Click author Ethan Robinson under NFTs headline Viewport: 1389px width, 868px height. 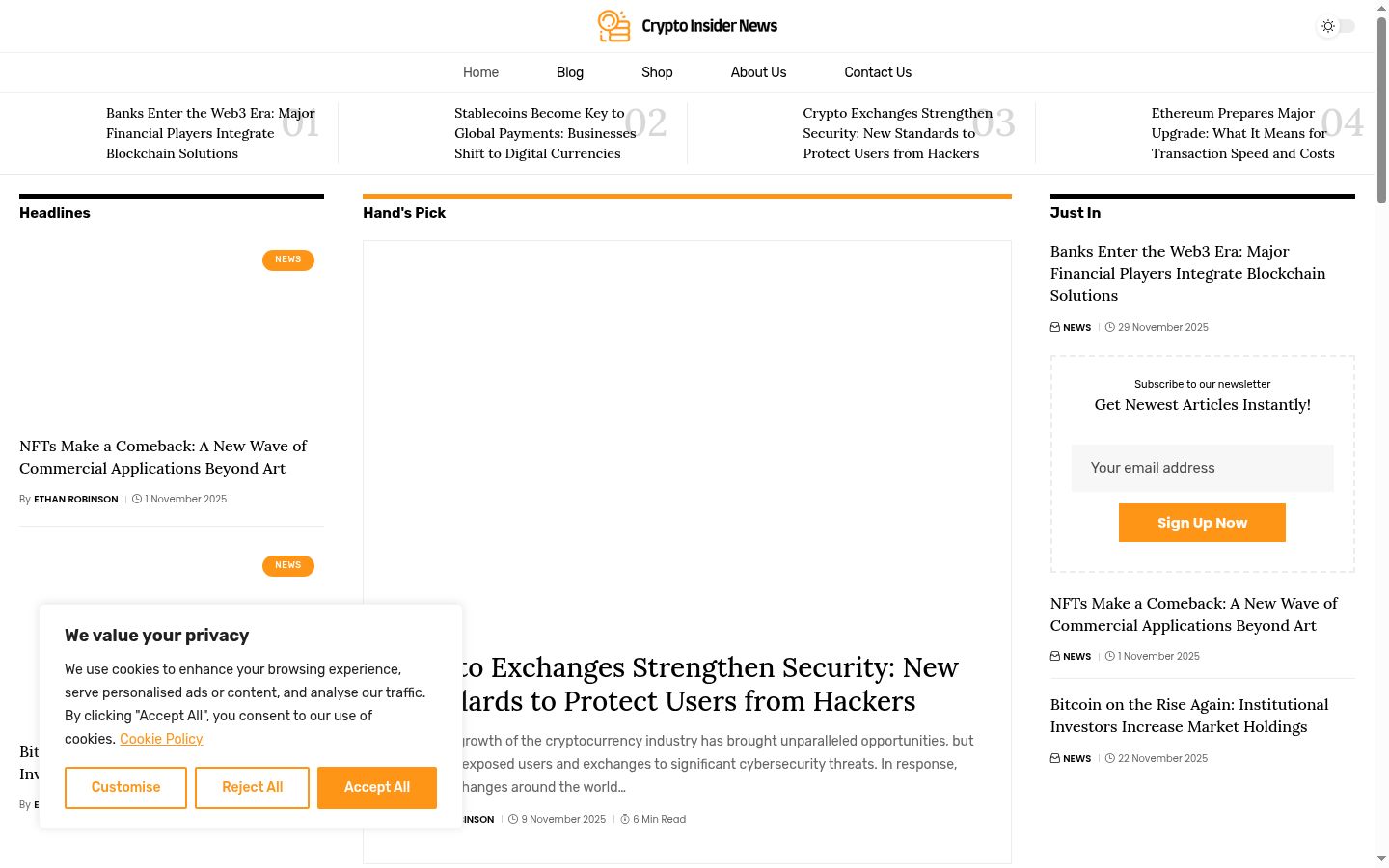76,500
